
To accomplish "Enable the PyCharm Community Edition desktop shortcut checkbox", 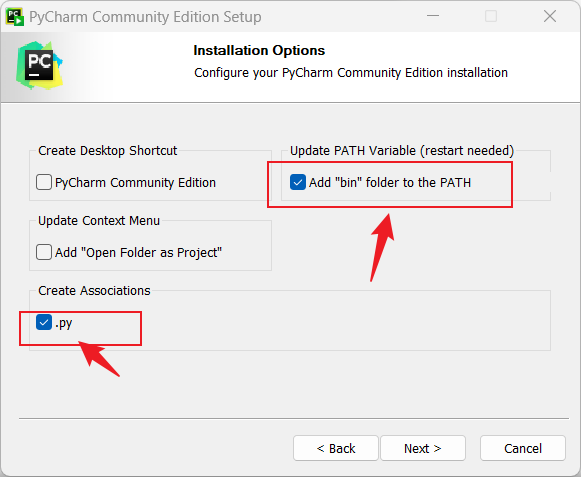I will point(44,182).
